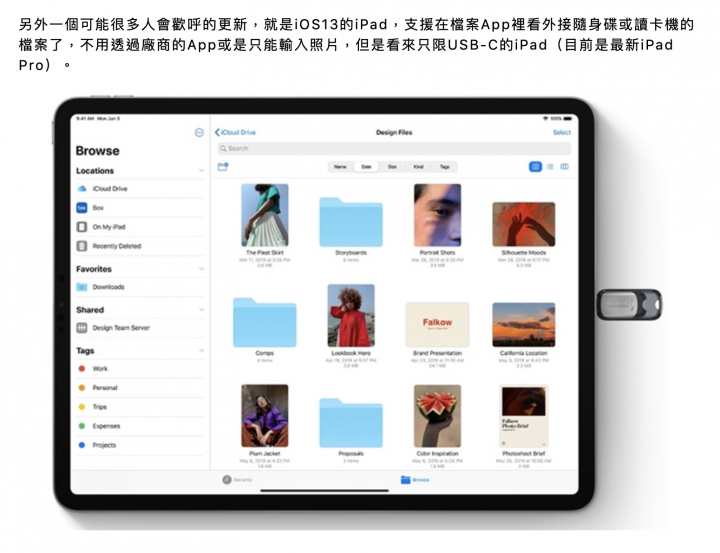Viewport: 720px width, 553px height.
Task: Open the Browse tab at bottom
Action: tap(415, 480)
